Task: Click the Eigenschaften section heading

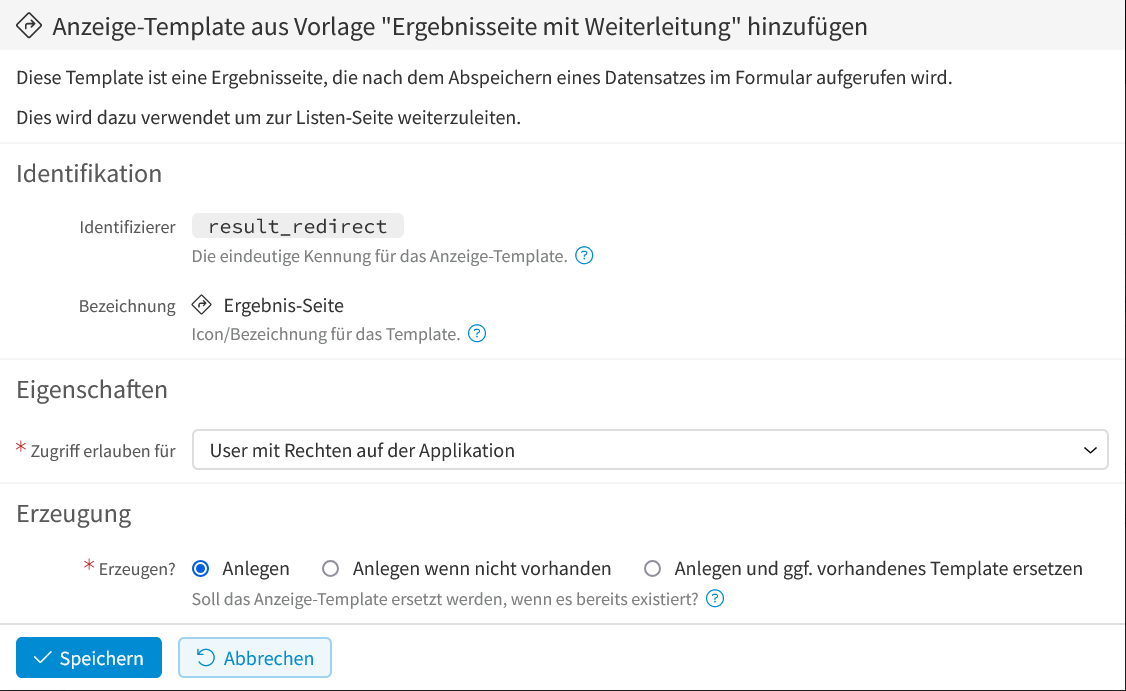Action: coord(92,389)
